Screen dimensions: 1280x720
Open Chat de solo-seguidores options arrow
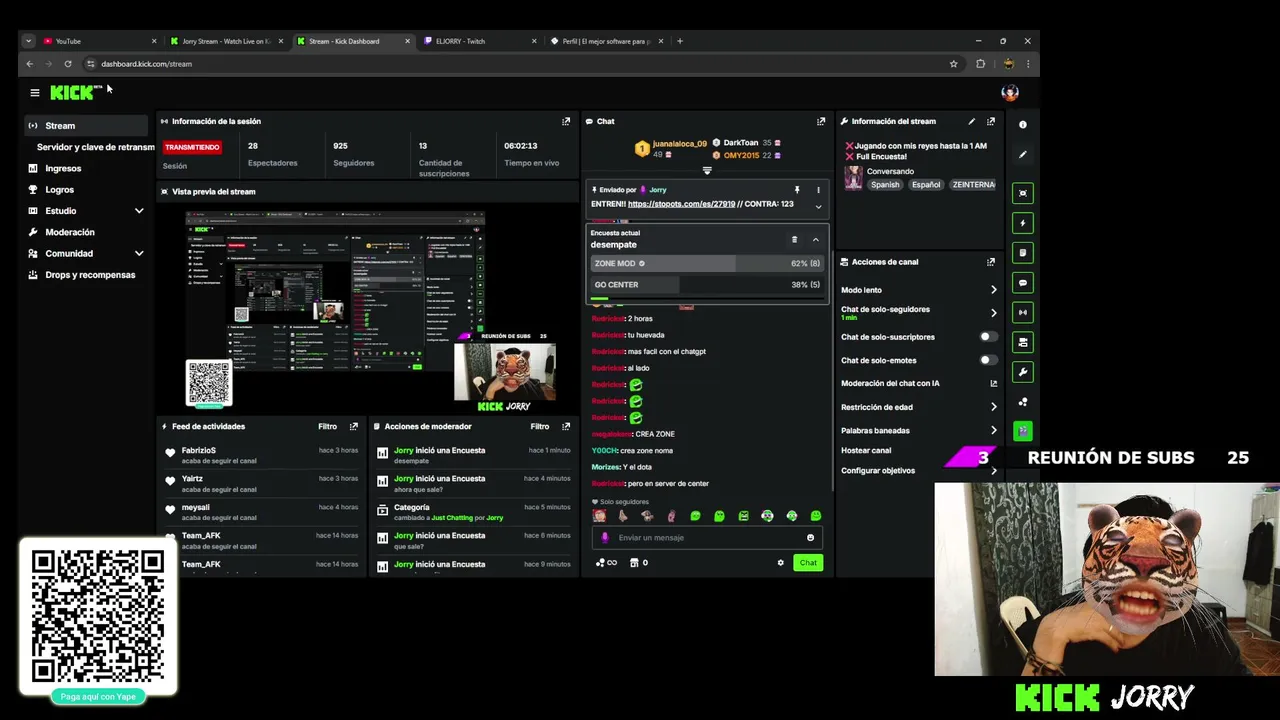point(993,313)
